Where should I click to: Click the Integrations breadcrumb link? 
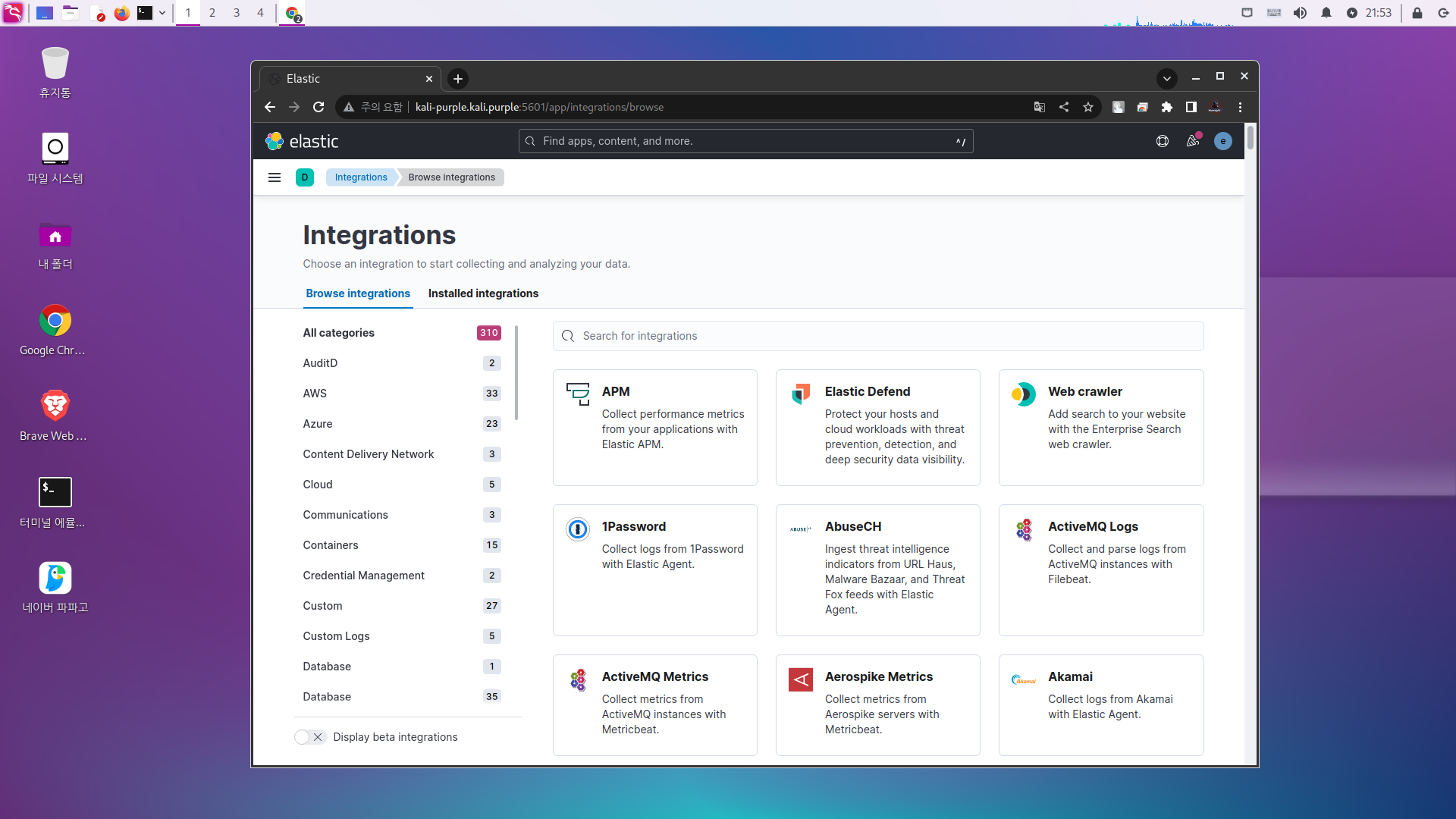click(361, 177)
